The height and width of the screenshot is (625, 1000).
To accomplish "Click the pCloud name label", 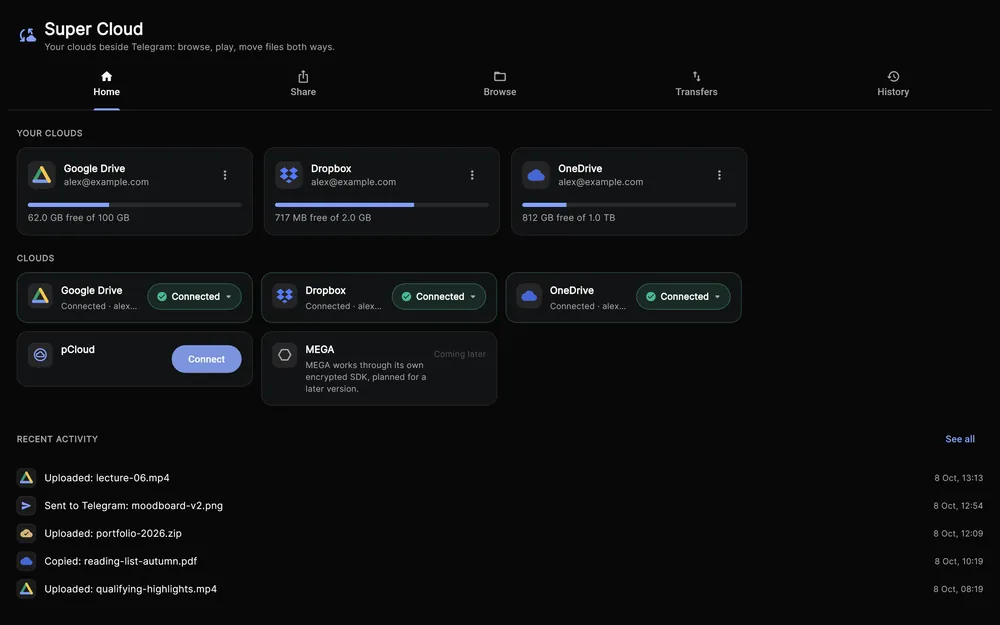I will (78, 349).
